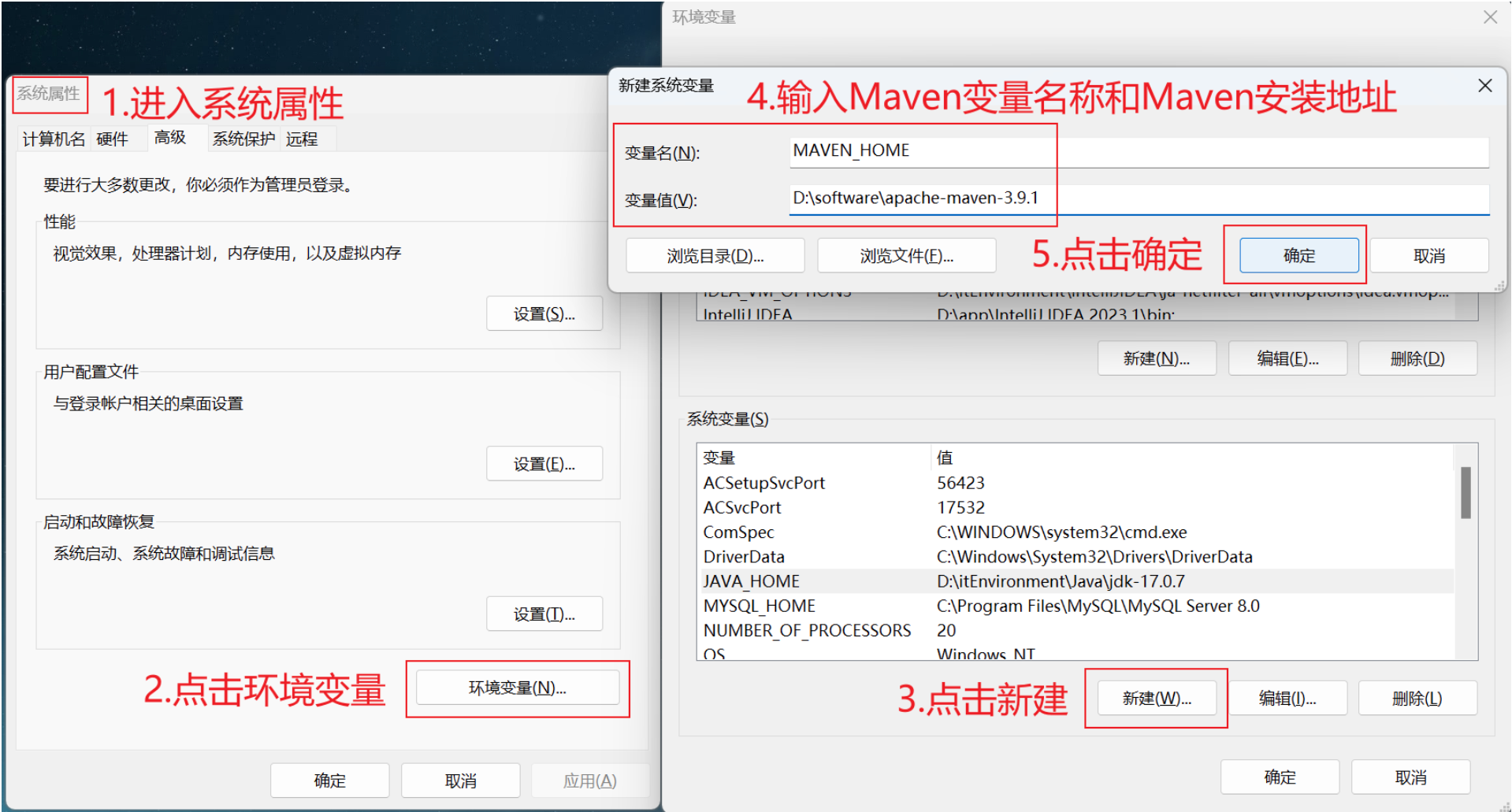Click the system variables list scrollbar thumb

pyautogui.click(x=1466, y=493)
